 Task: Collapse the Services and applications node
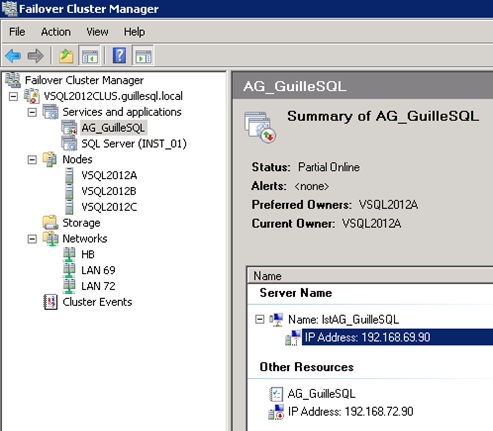pos(32,112)
